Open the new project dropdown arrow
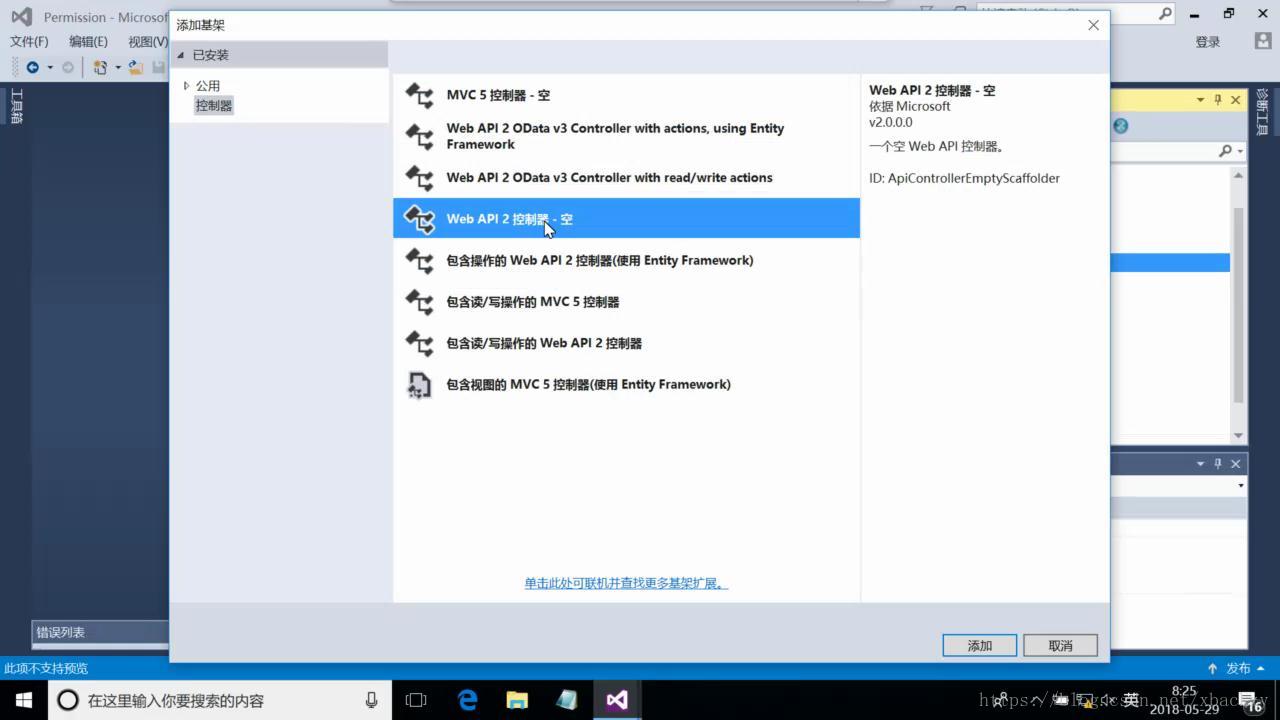This screenshot has width=1280, height=720. (x=117, y=67)
